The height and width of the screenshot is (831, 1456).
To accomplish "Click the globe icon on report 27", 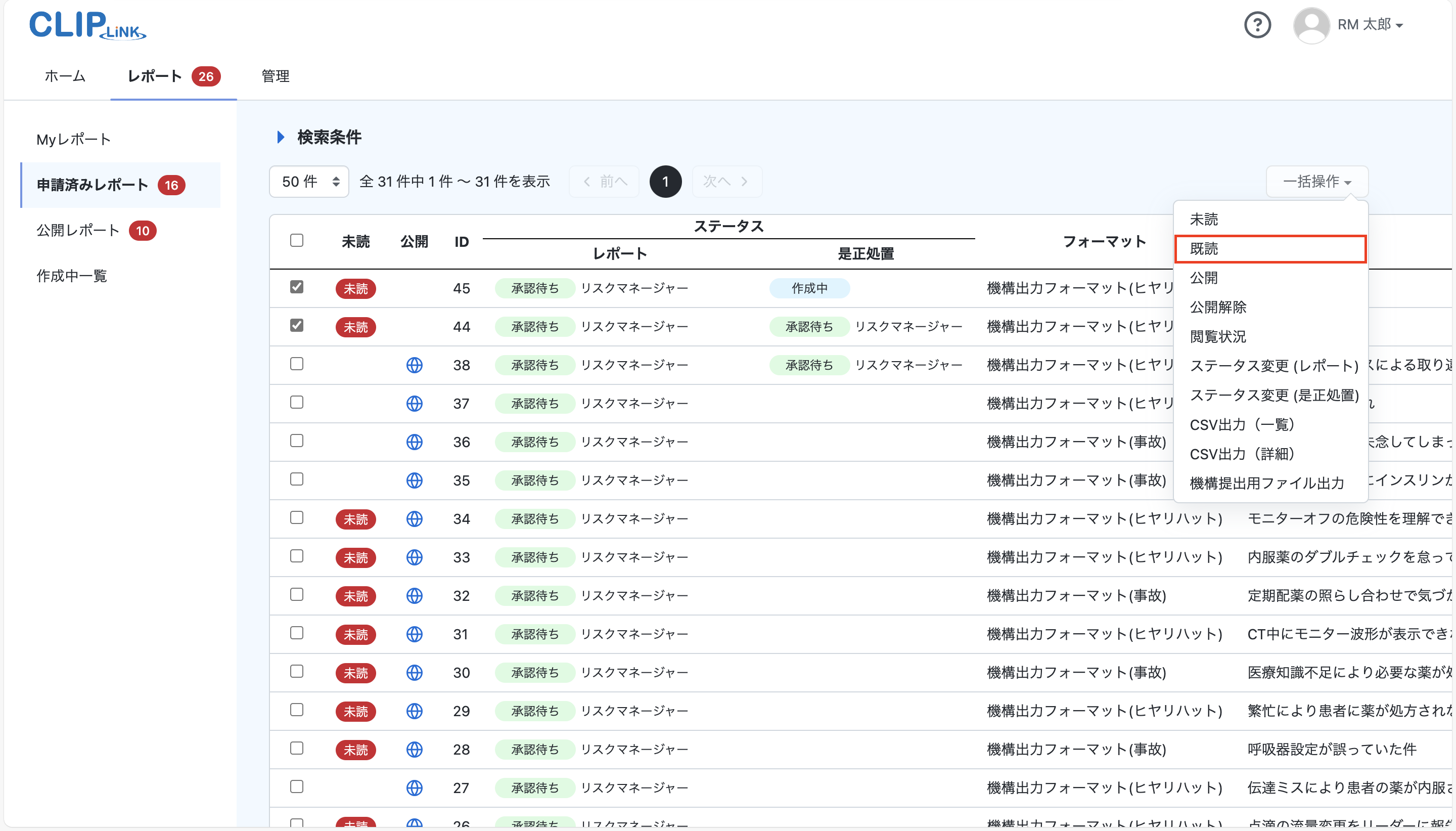I will [x=415, y=788].
